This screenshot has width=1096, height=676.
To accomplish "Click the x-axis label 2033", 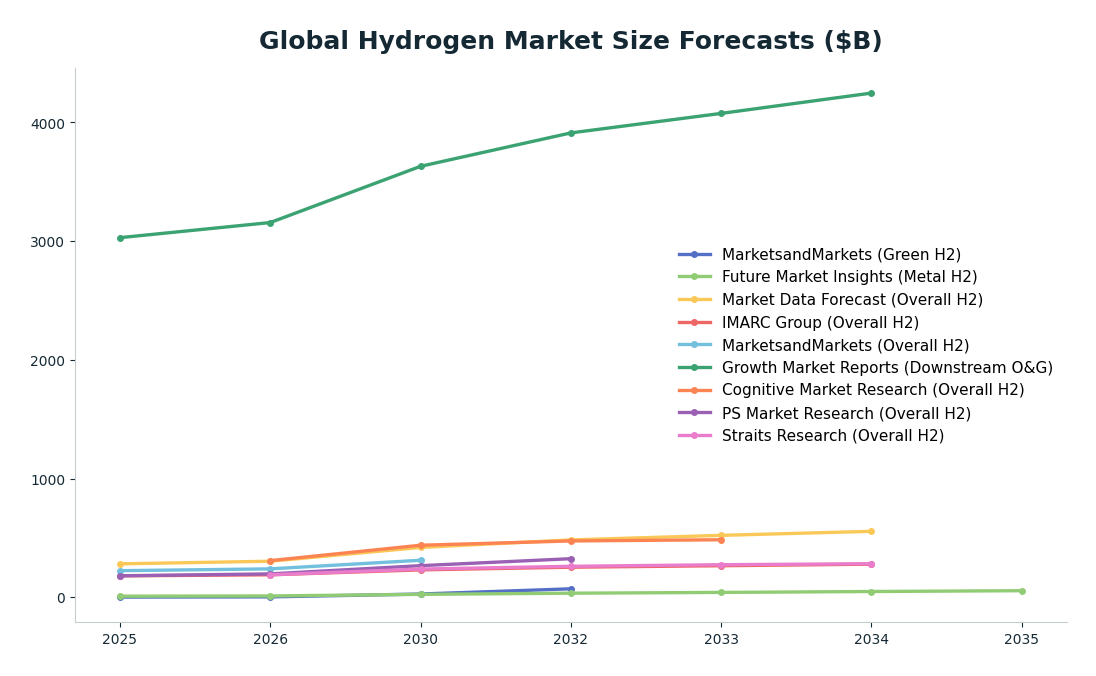I will click(x=721, y=640).
